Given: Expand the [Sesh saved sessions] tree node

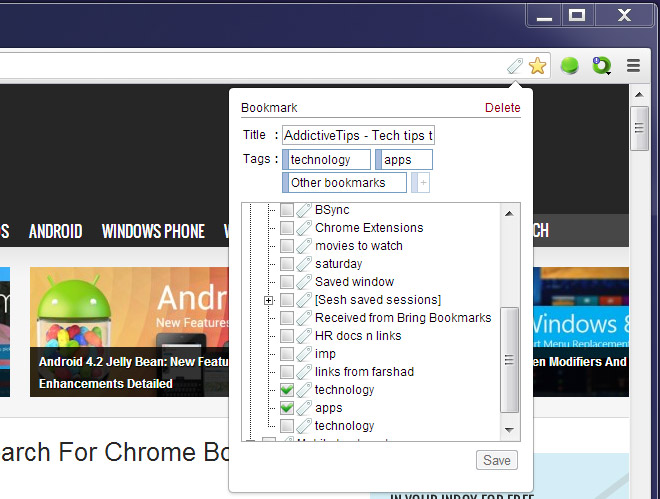Looking at the screenshot, I should [269, 300].
